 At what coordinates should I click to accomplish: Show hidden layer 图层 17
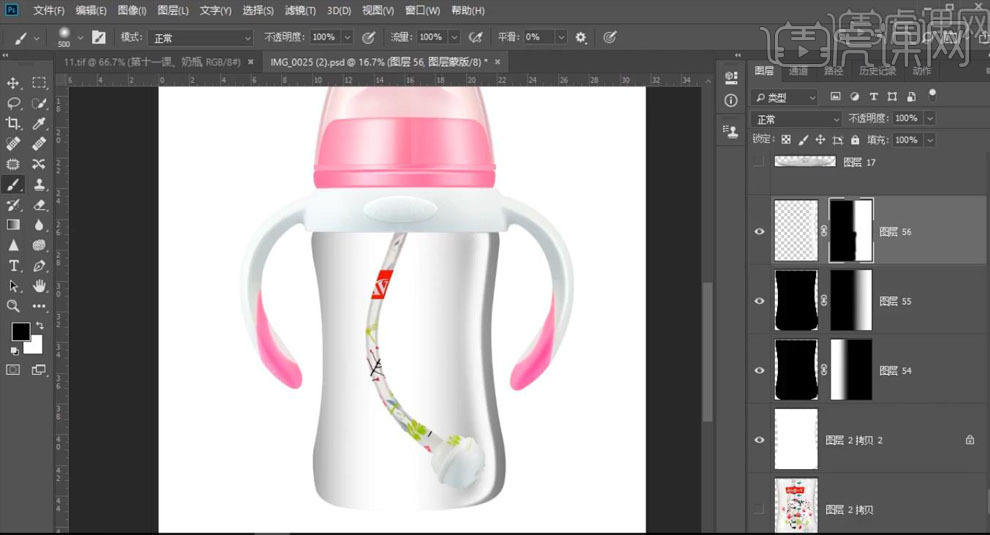(759, 162)
